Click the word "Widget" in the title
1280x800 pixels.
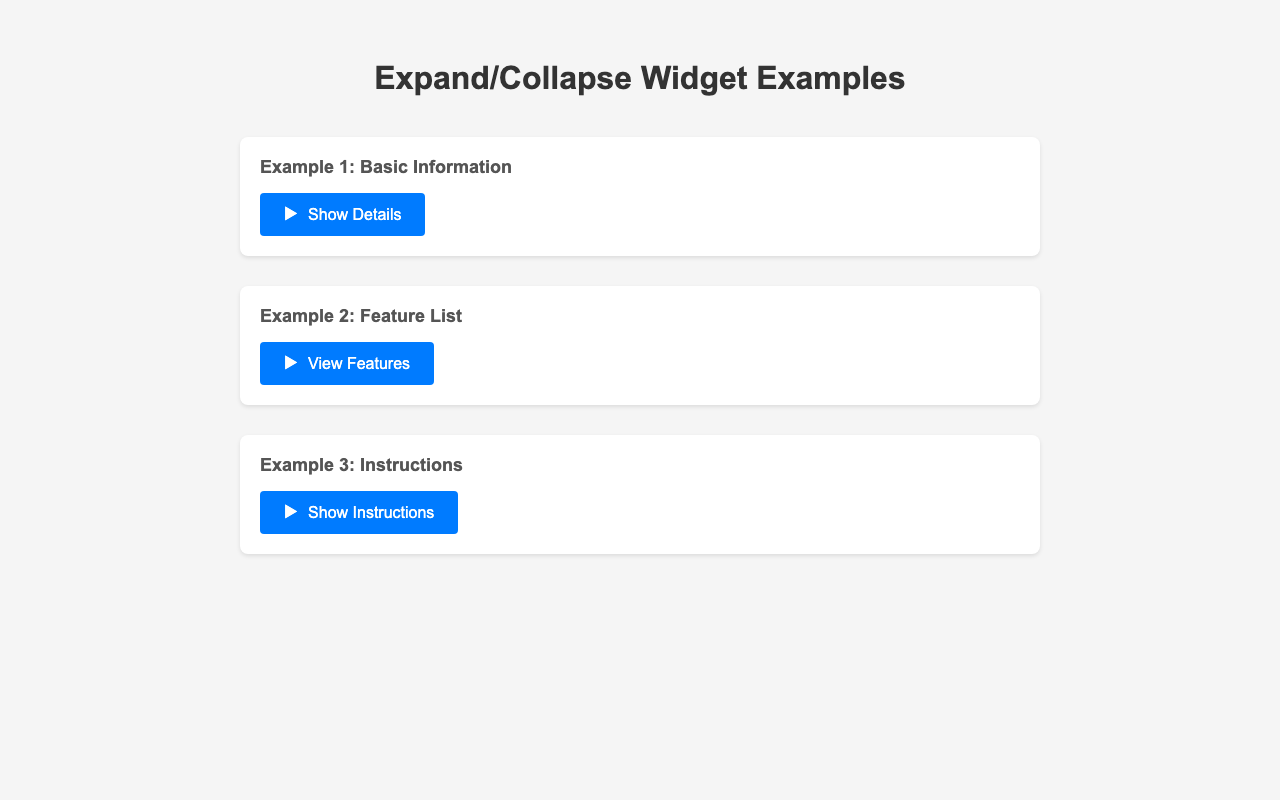click(x=694, y=78)
